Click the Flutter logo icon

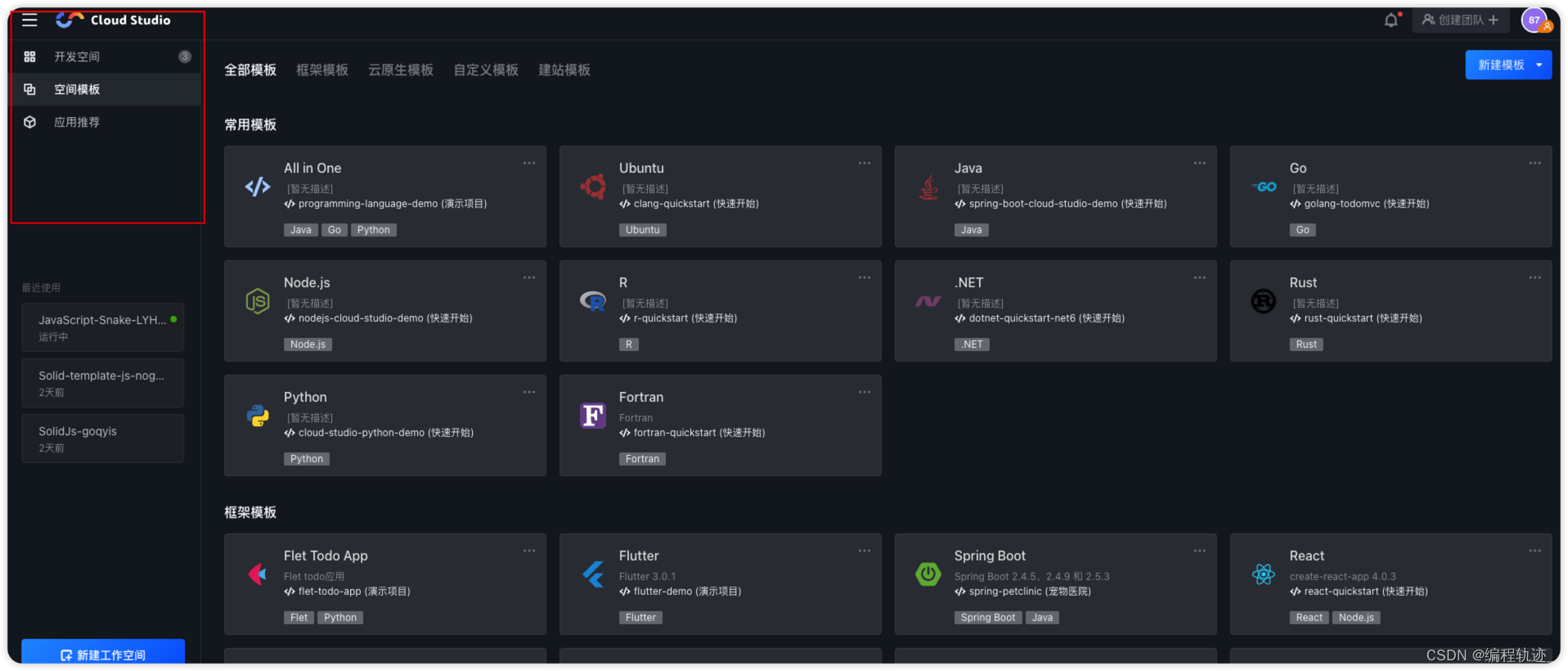pos(593,574)
